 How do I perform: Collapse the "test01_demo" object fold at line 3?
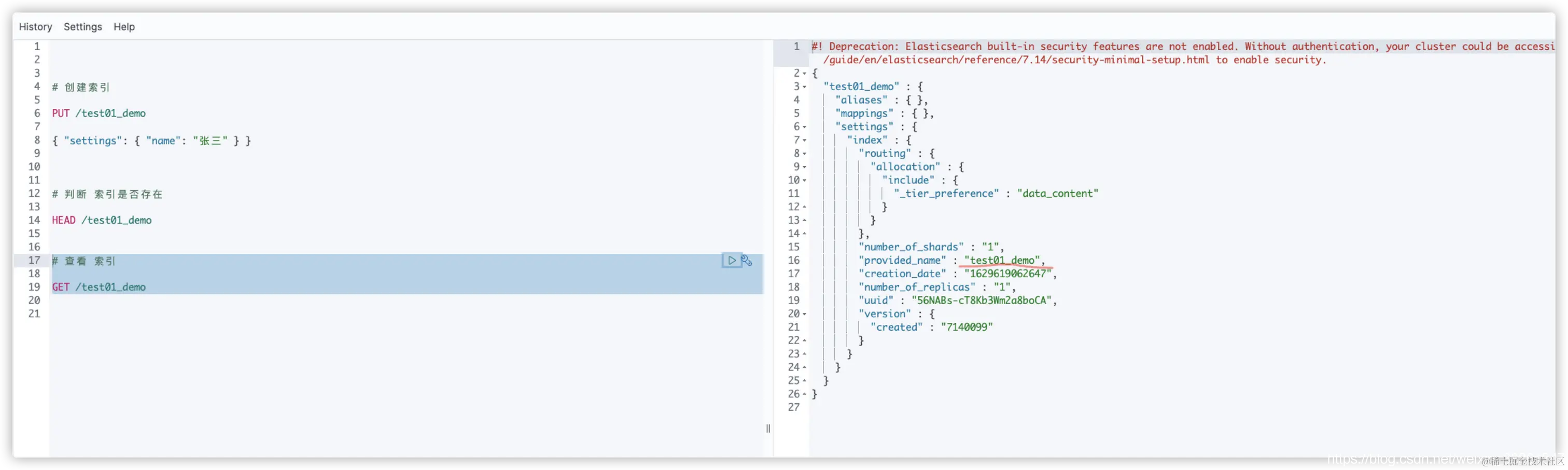(804, 87)
